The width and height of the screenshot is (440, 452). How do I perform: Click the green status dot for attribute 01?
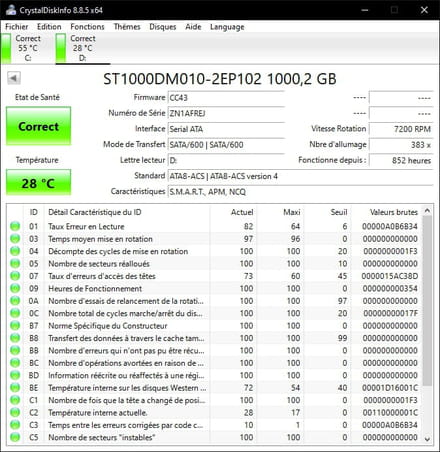click(15, 226)
